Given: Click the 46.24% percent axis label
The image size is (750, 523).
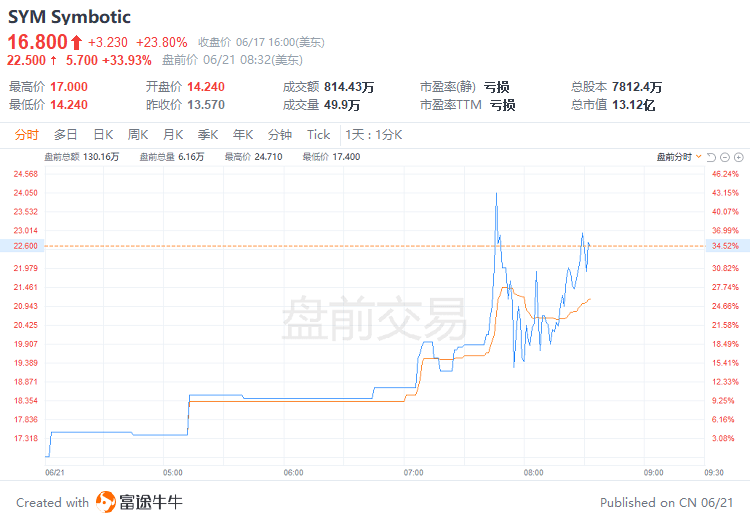Looking at the screenshot, I should [725, 174].
